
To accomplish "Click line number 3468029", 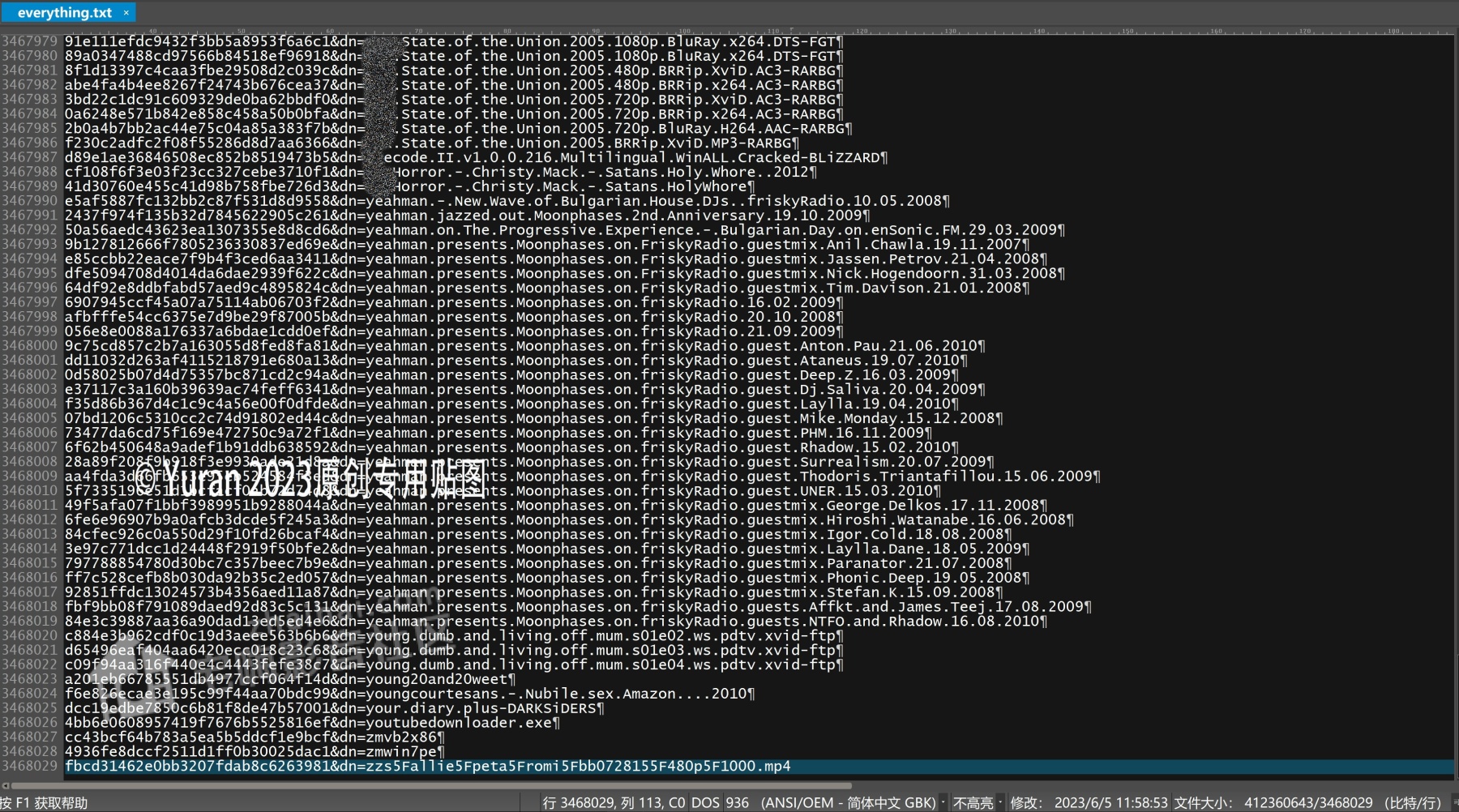I will 30,767.
